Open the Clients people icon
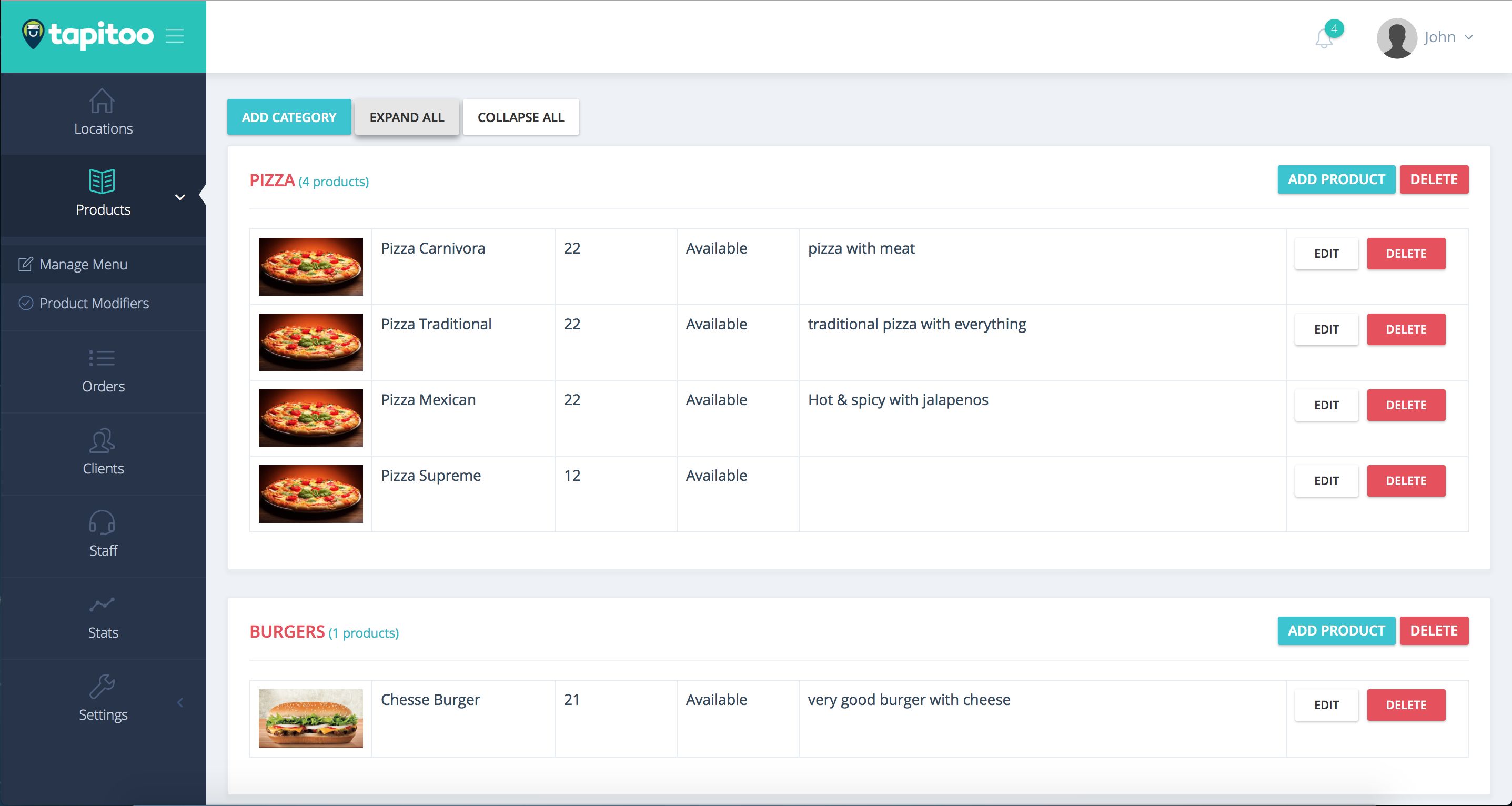 102,441
